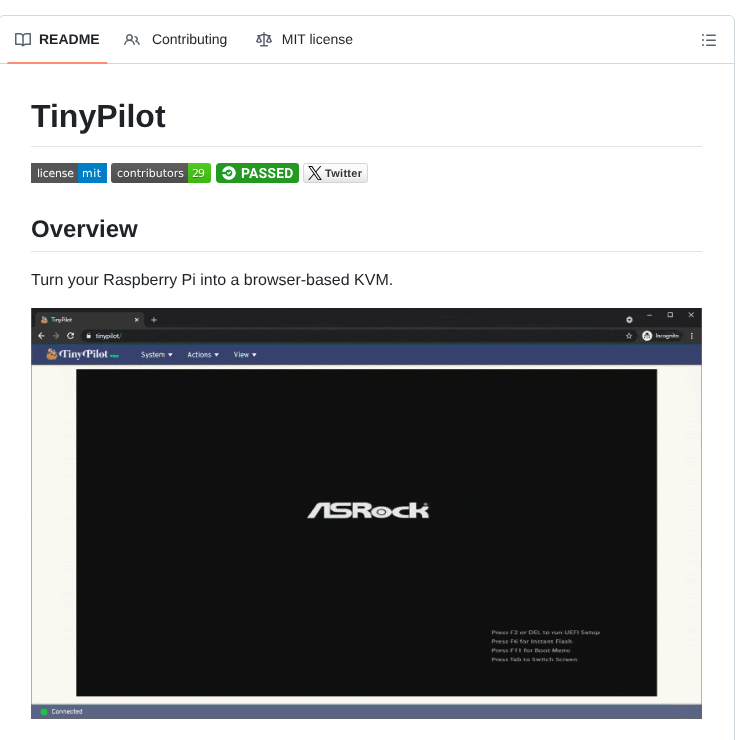Switch to the Contributing tab
Screen dimensions: 739x740
click(x=175, y=40)
